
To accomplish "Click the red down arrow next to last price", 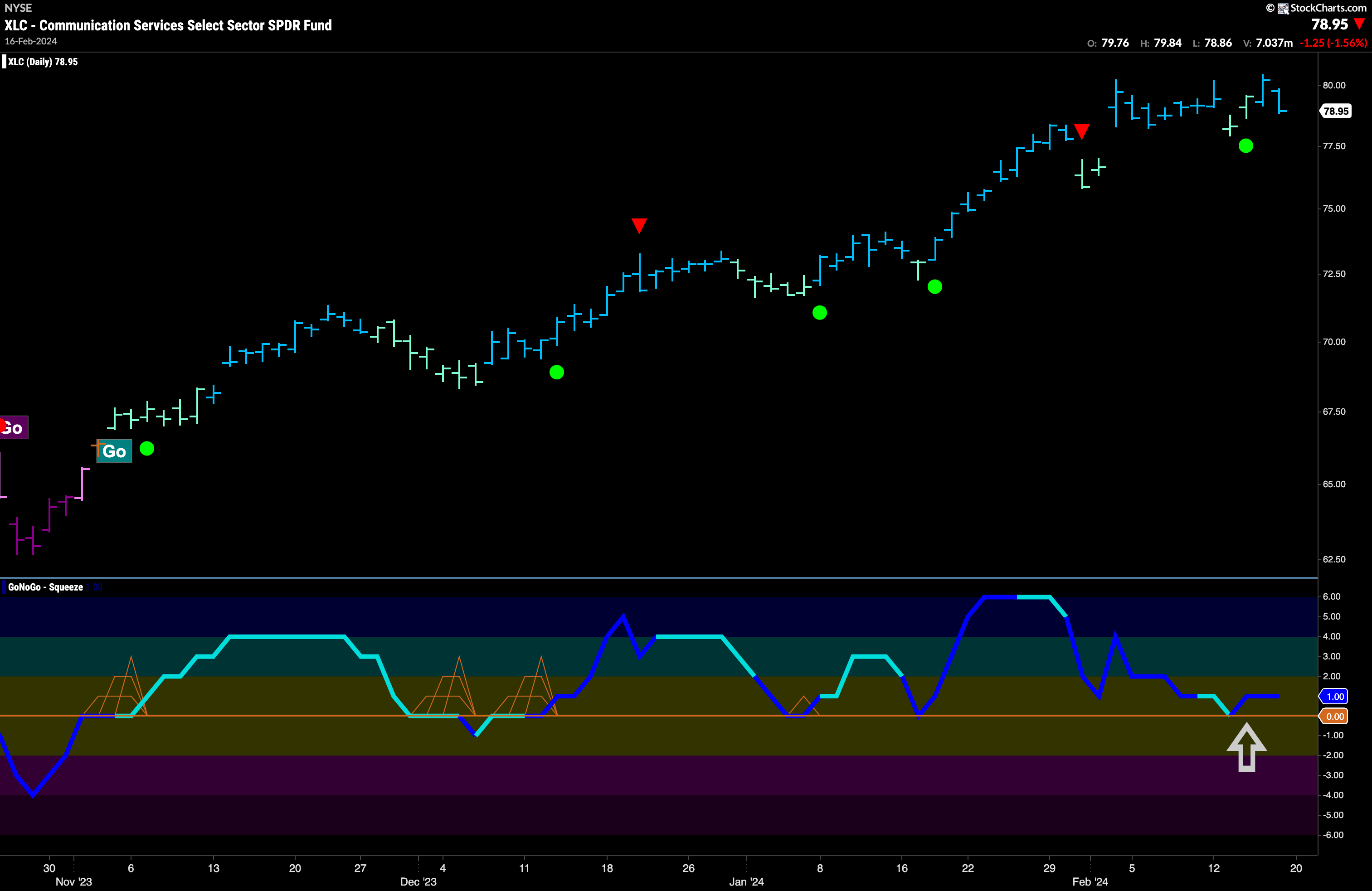I will point(1359,24).
